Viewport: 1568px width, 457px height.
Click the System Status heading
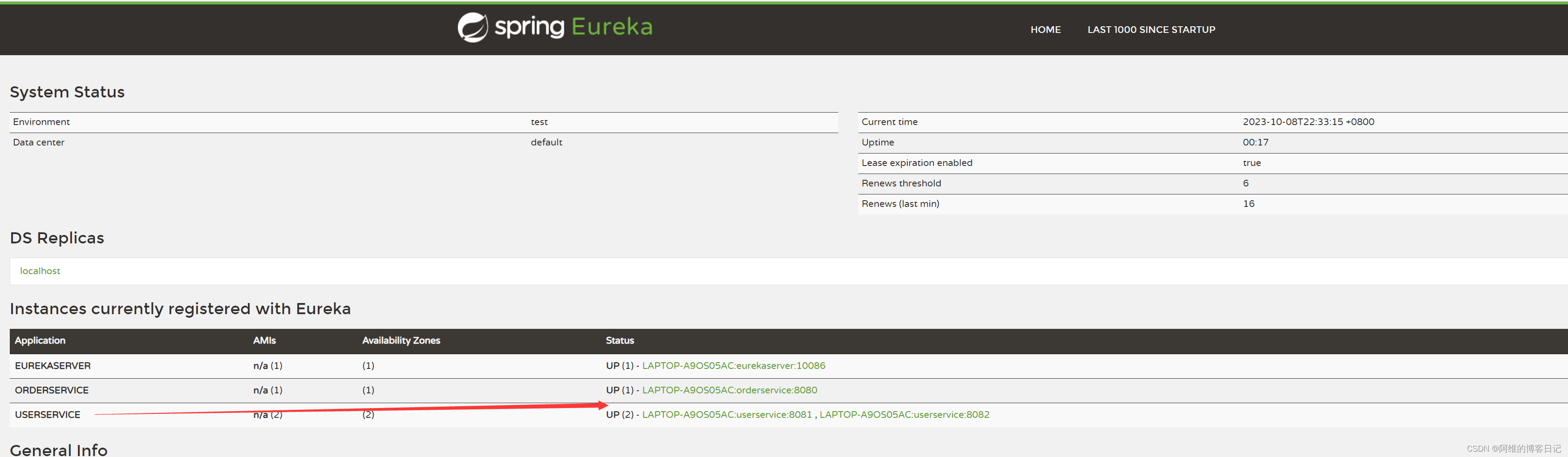pyautogui.click(x=67, y=92)
